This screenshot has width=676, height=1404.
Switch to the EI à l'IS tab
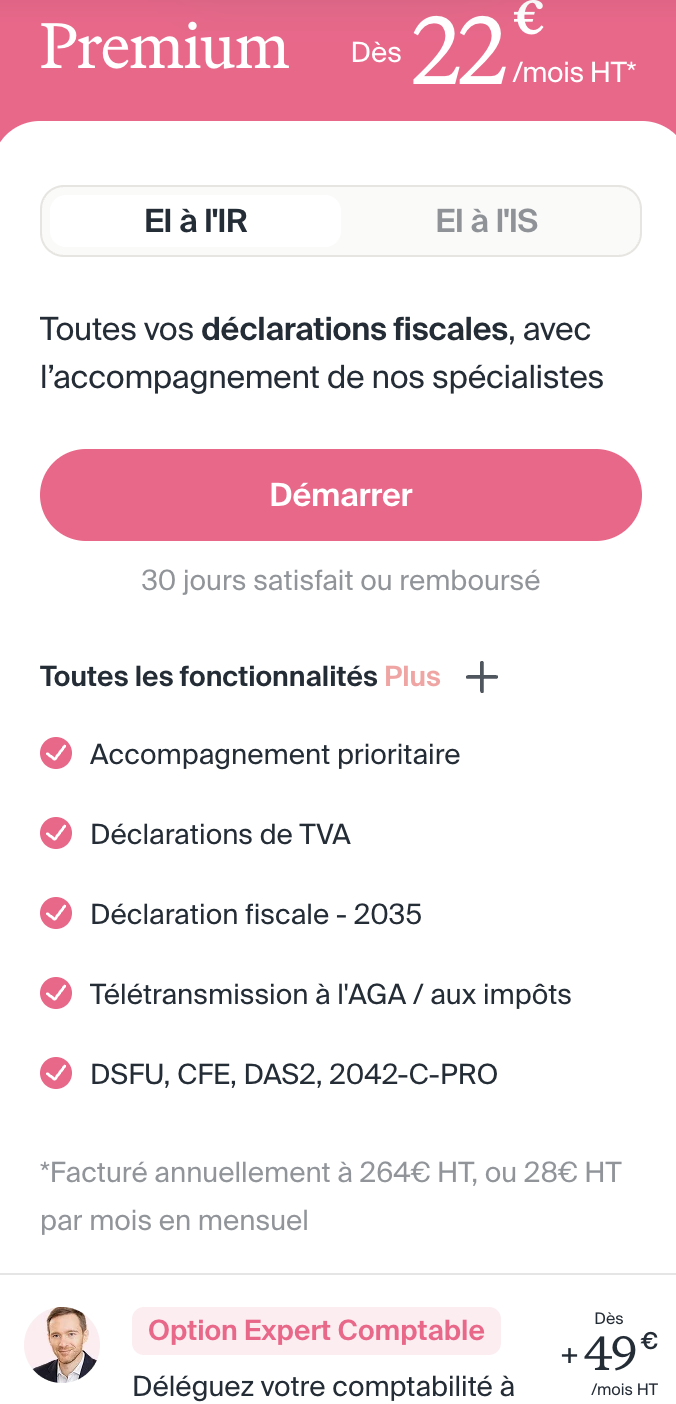(x=487, y=221)
